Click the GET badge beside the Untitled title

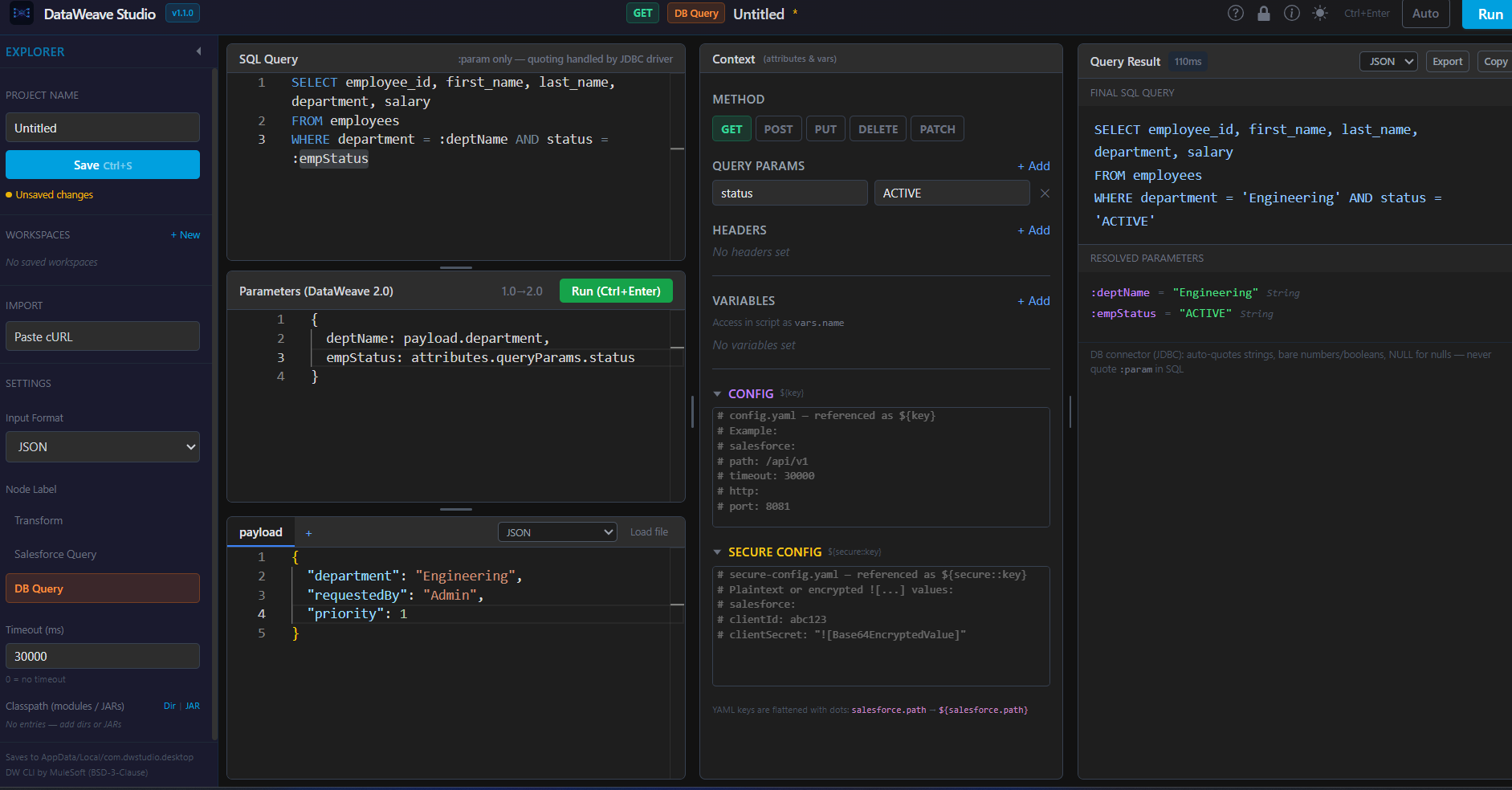click(x=642, y=14)
